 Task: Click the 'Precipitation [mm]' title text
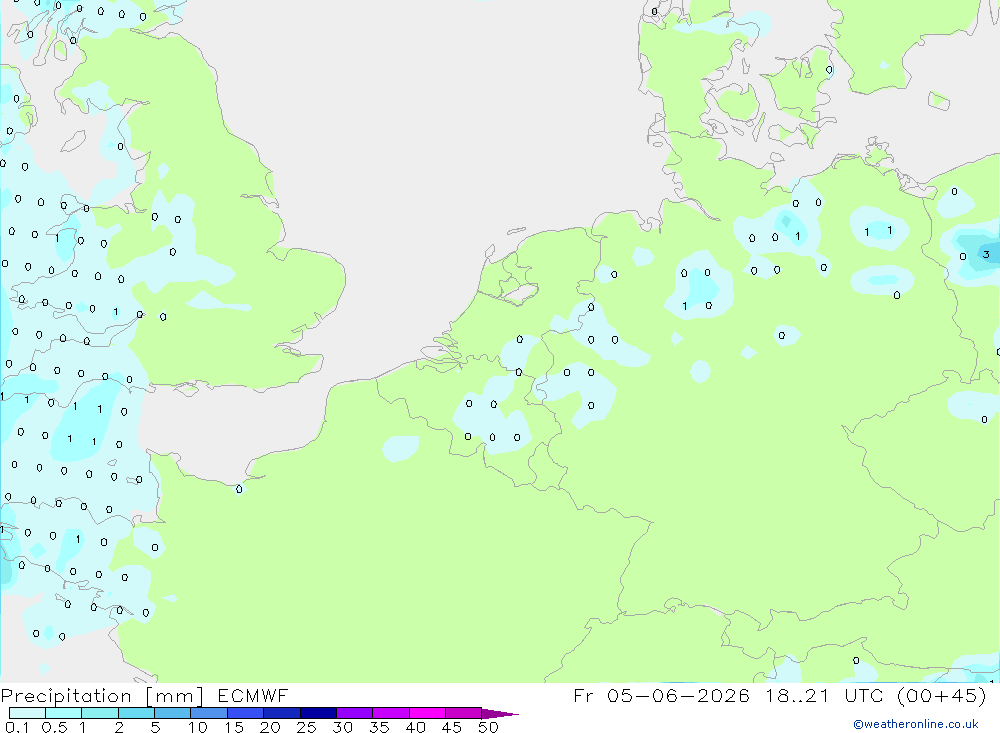[x=102, y=696]
